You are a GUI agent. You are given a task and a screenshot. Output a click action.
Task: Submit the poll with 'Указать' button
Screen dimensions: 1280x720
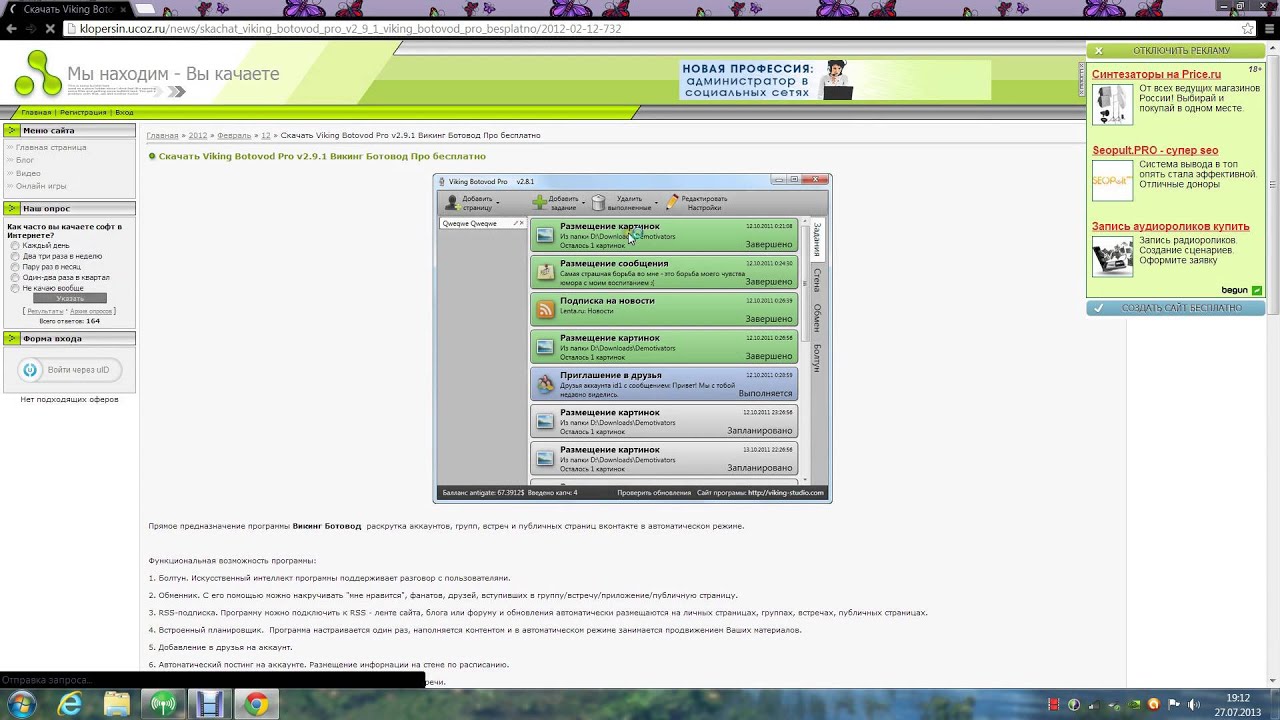(x=69, y=298)
